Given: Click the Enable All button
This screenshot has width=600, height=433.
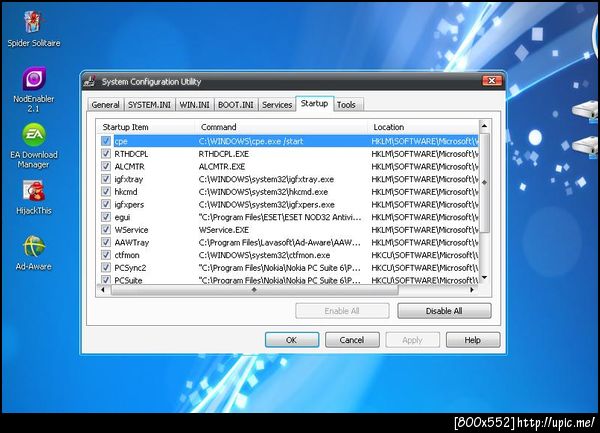Looking at the screenshot, I should 342,311.
